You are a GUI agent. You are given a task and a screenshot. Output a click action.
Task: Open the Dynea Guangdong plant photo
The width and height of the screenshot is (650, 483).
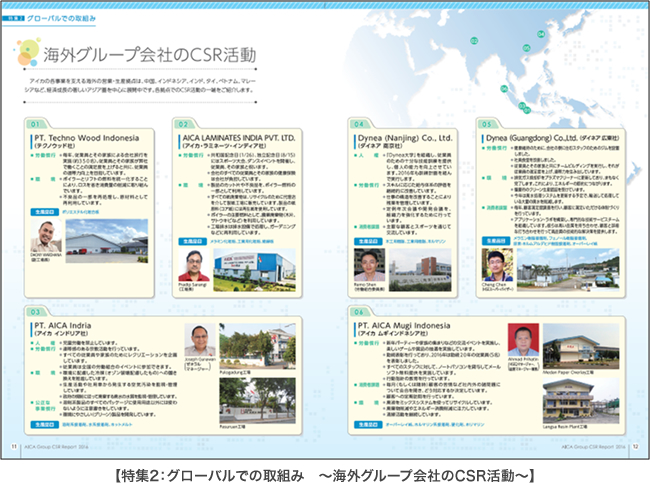click(568, 269)
